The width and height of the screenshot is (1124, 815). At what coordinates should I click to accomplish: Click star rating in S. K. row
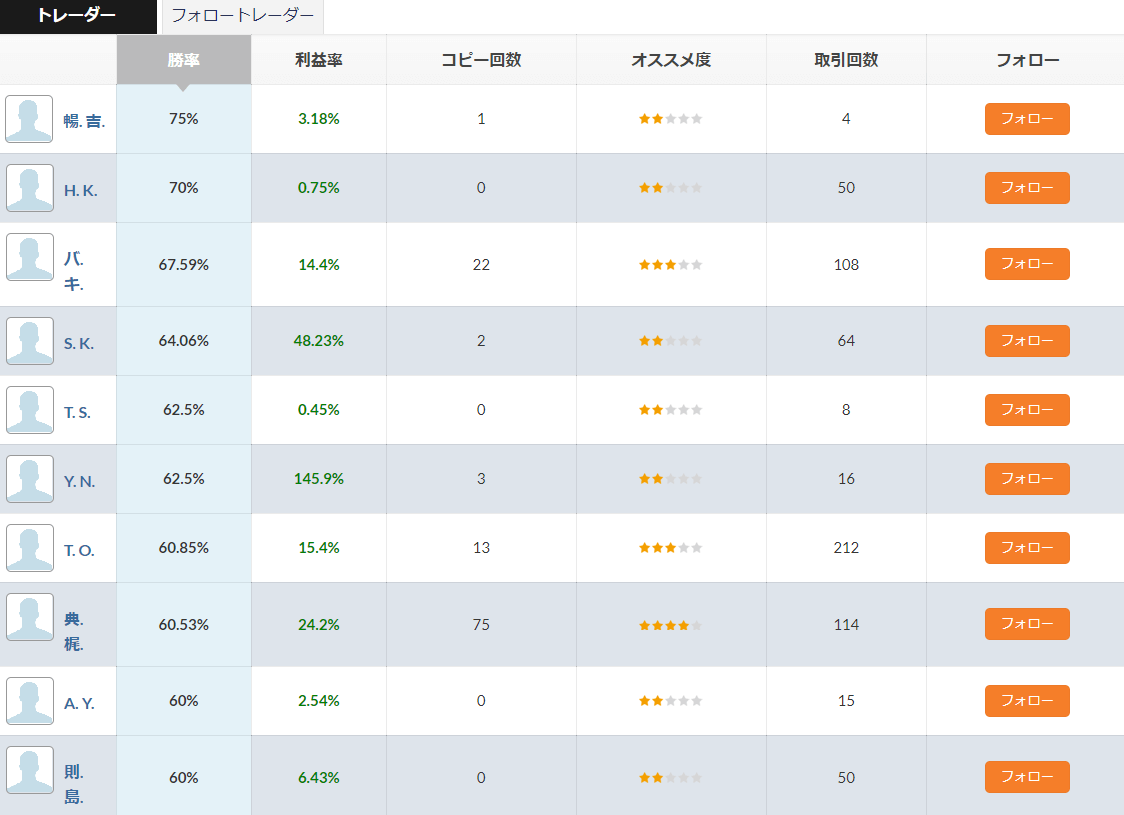(670, 340)
